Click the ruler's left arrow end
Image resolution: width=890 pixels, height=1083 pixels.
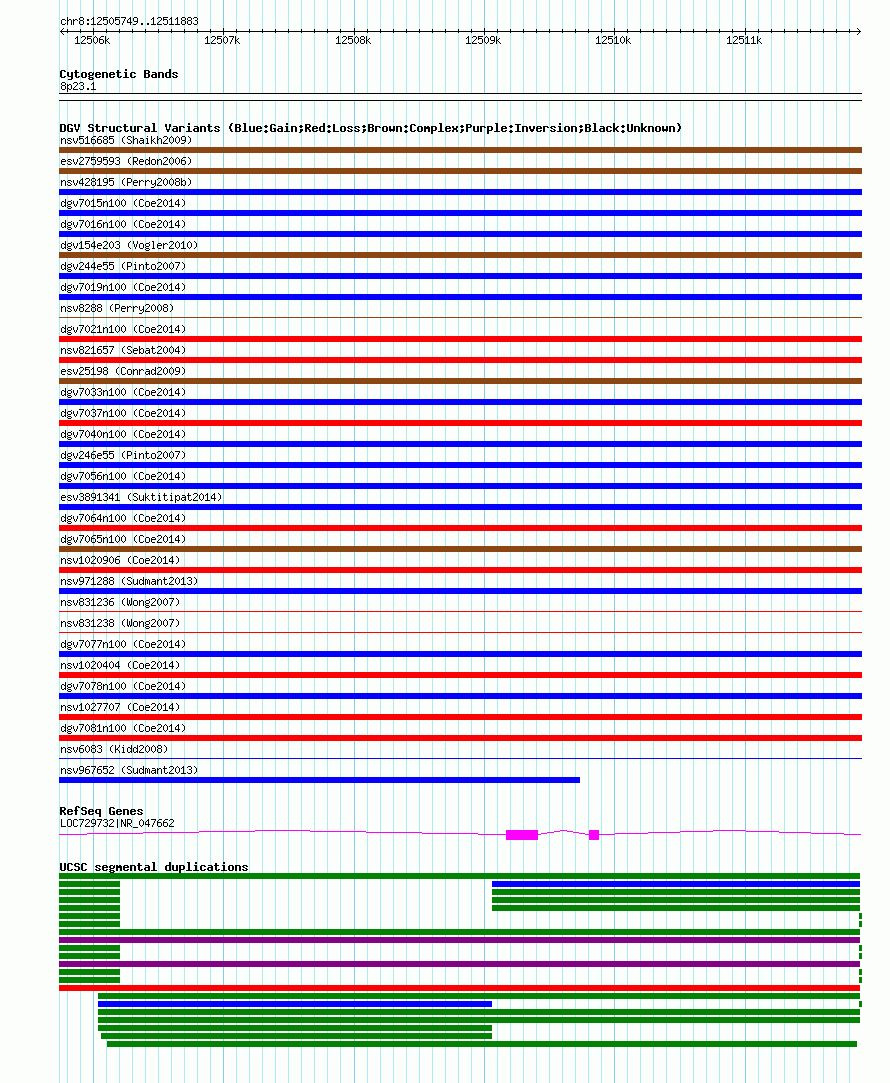[x=62, y=31]
